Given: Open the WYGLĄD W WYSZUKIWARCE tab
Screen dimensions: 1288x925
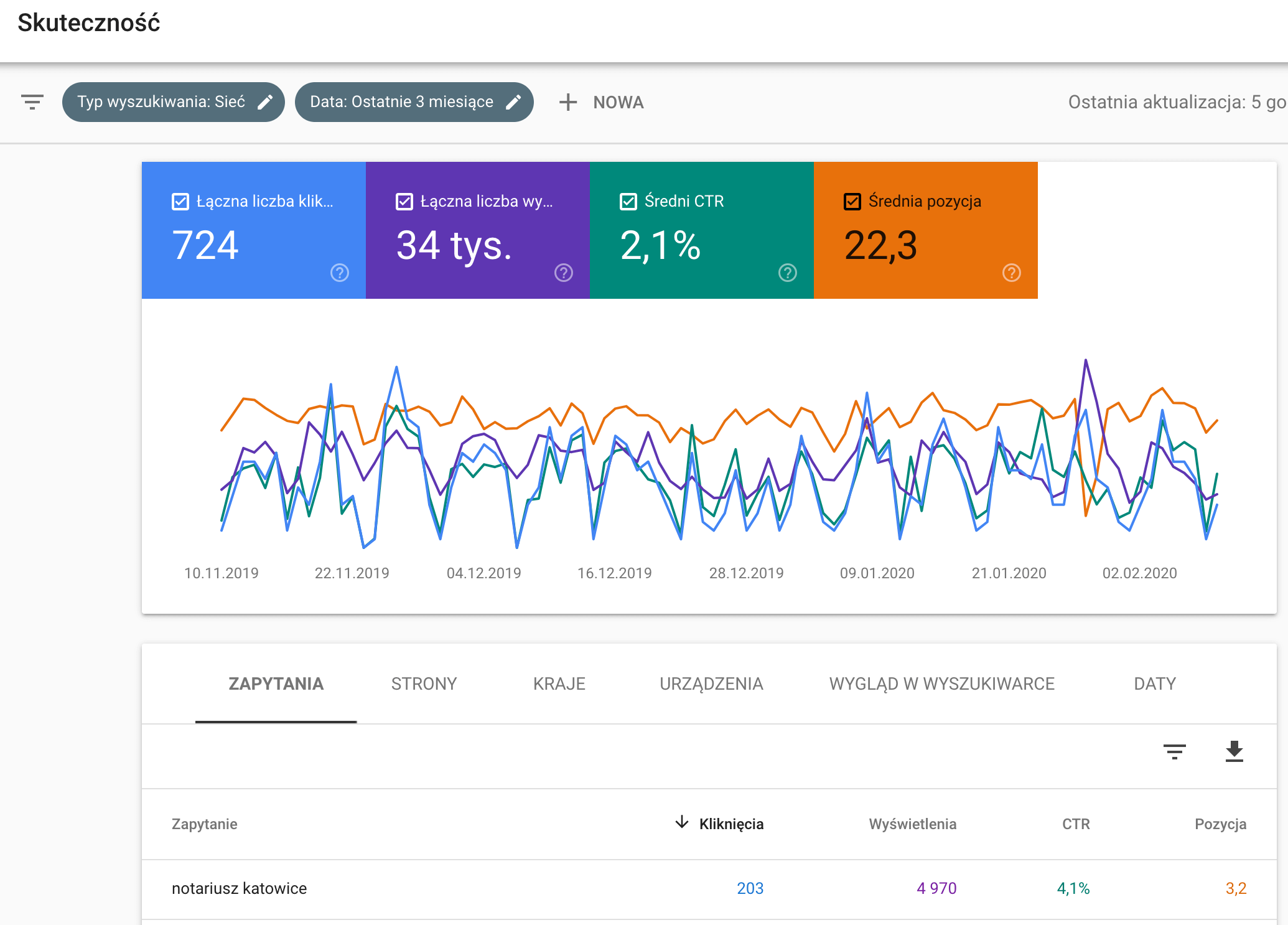Looking at the screenshot, I should tap(942, 684).
